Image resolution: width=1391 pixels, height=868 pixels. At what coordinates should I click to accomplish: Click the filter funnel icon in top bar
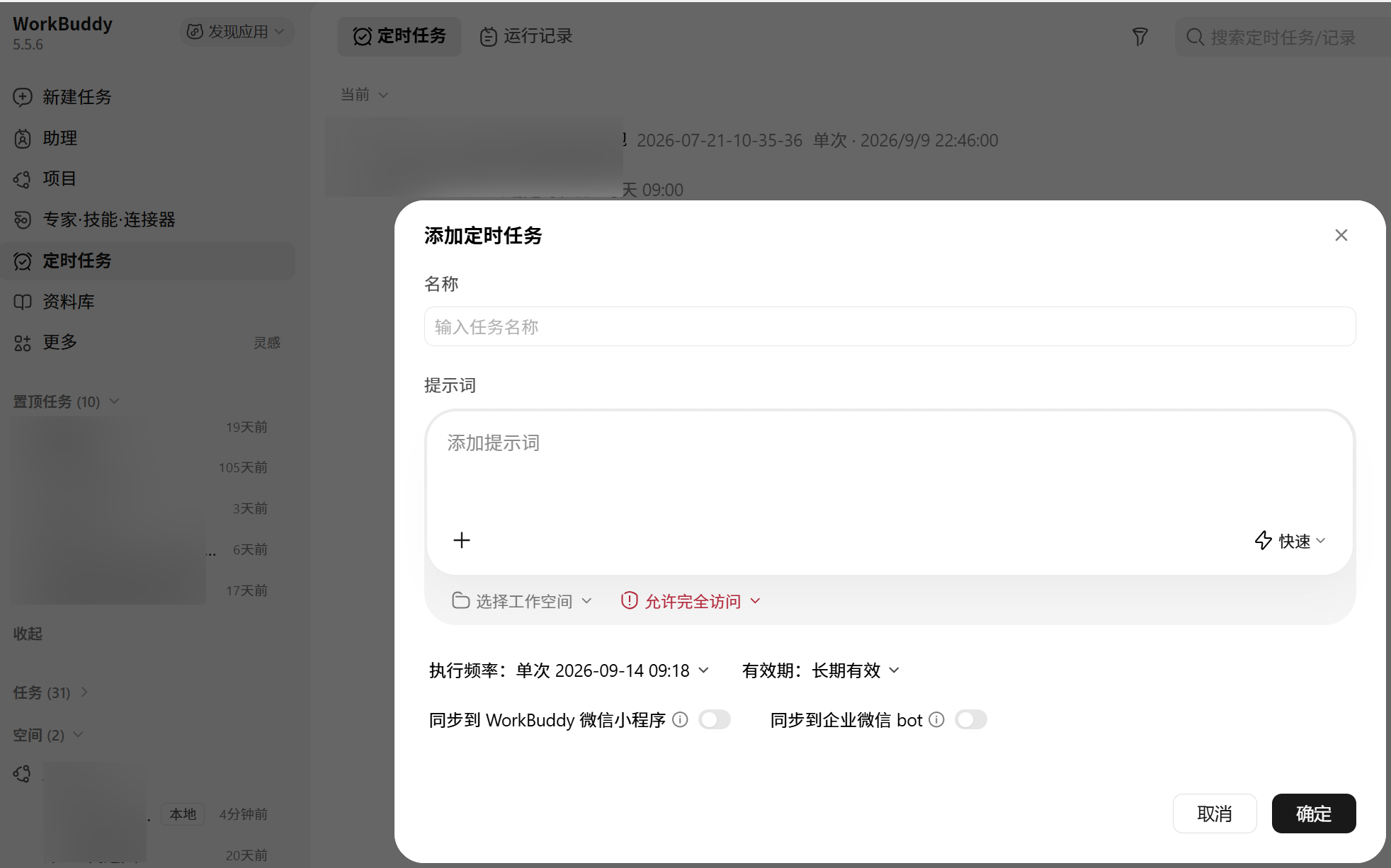(1140, 37)
